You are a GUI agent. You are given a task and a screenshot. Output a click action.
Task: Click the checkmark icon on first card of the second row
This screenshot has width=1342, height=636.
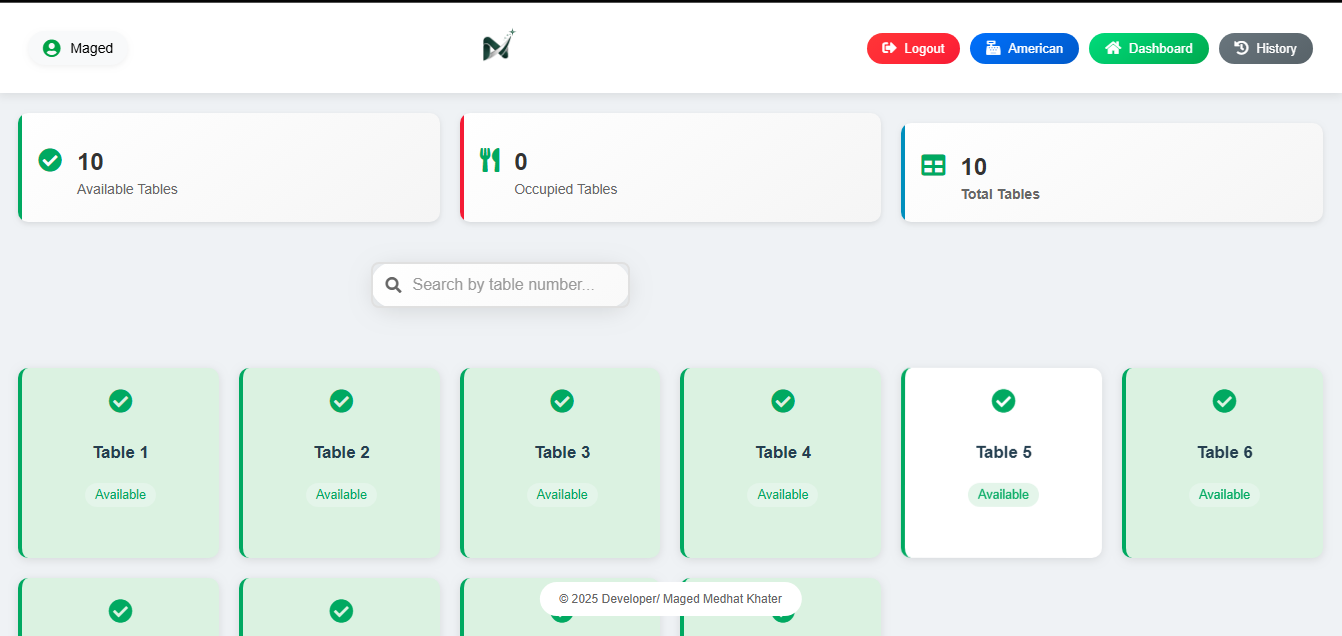click(x=120, y=611)
